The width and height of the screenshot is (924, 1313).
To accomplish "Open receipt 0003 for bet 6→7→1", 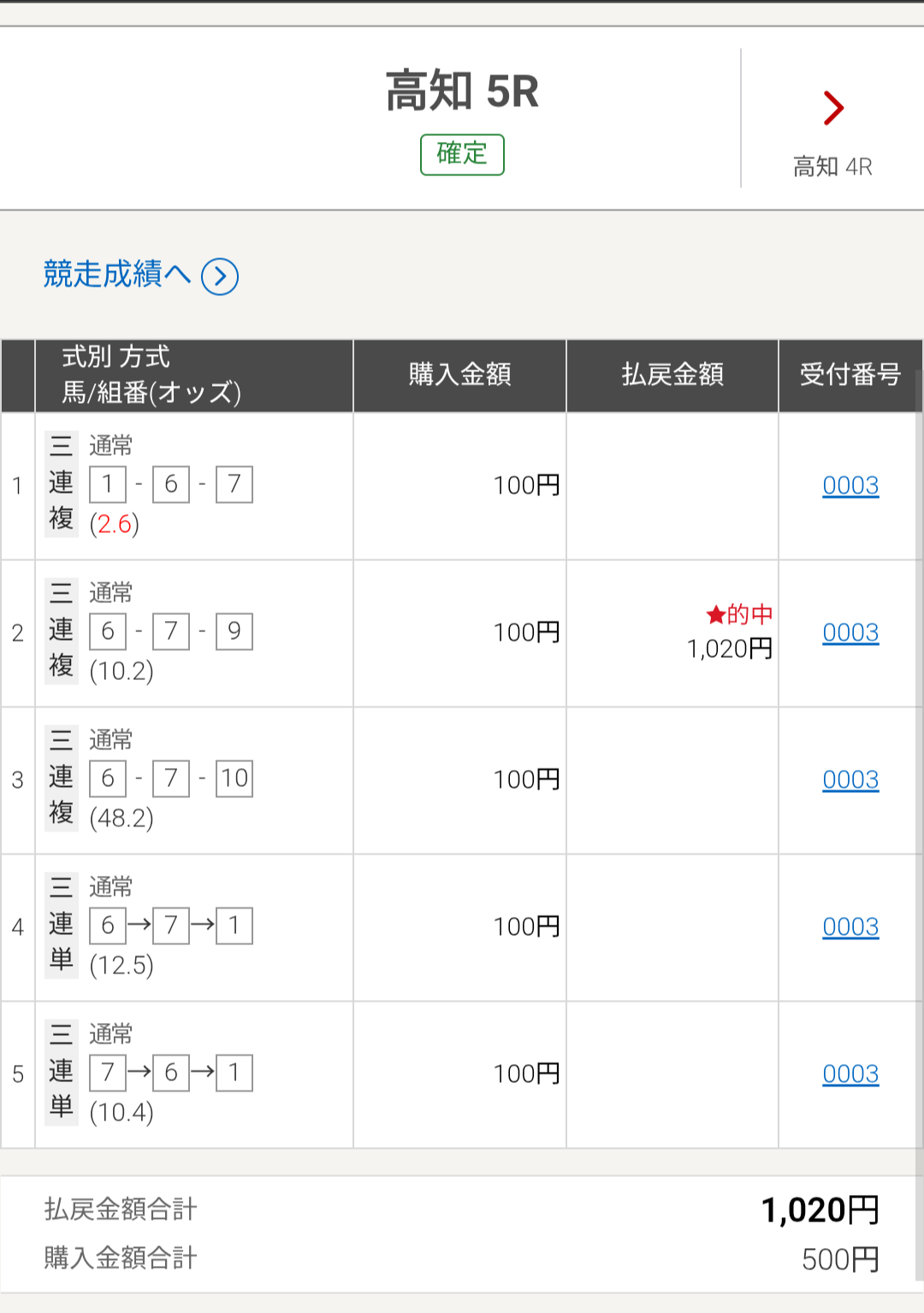I will click(x=850, y=927).
